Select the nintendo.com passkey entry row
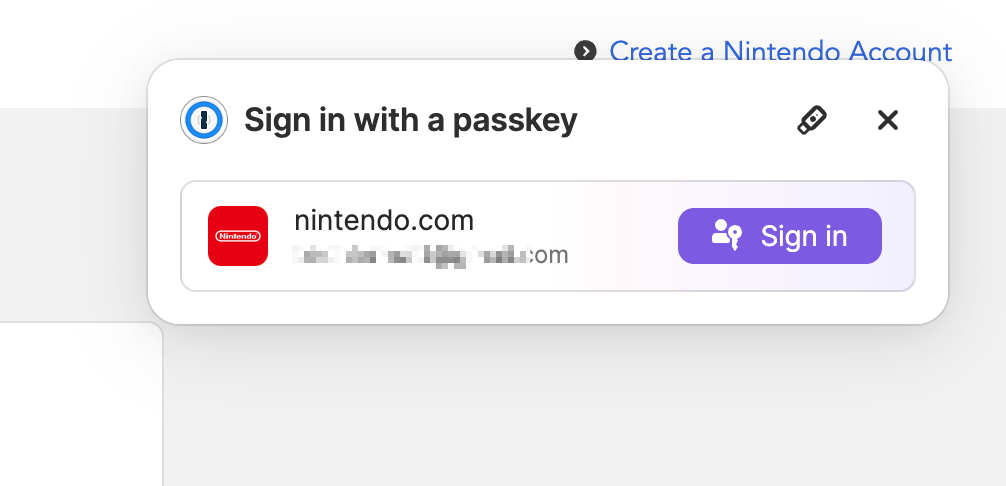The width and height of the screenshot is (1006, 486). pos(547,236)
